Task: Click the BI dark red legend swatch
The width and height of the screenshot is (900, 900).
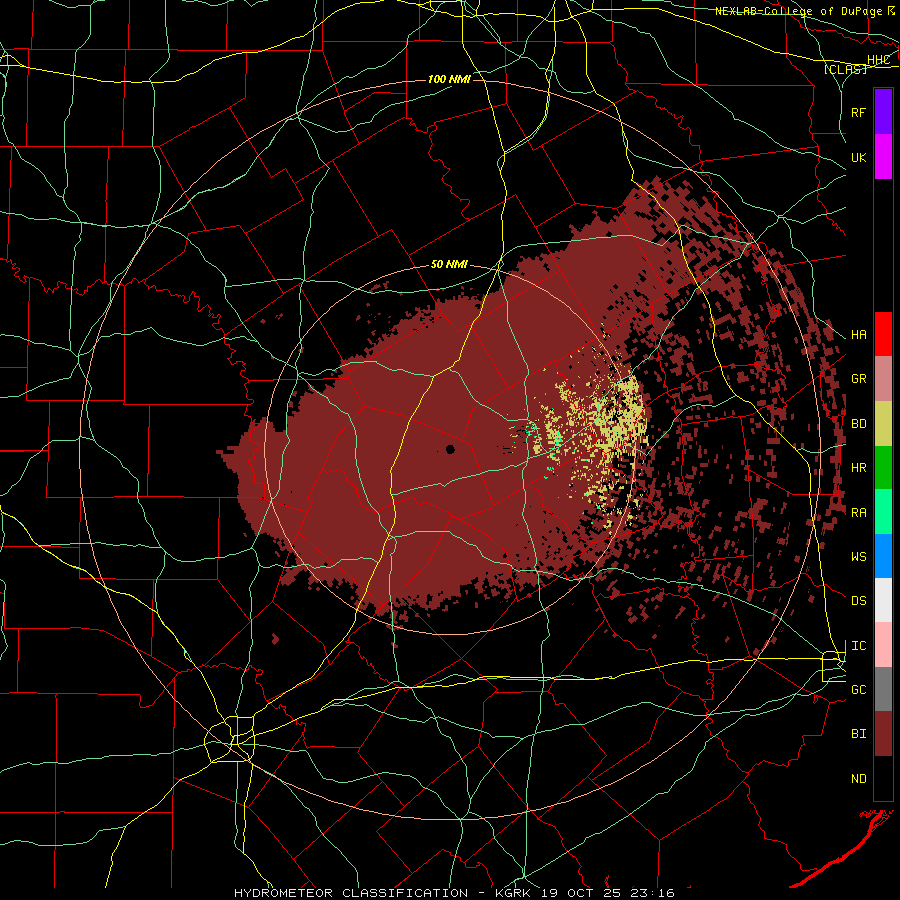Action: (883, 734)
